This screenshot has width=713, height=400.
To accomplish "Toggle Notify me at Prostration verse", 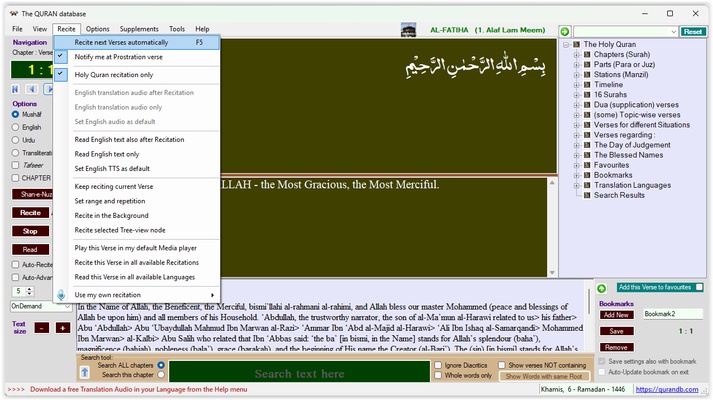I will (x=136, y=57).
